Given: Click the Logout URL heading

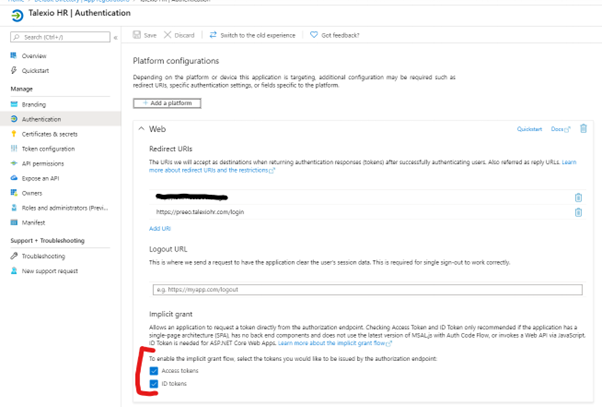Looking at the screenshot, I should click(168, 249).
